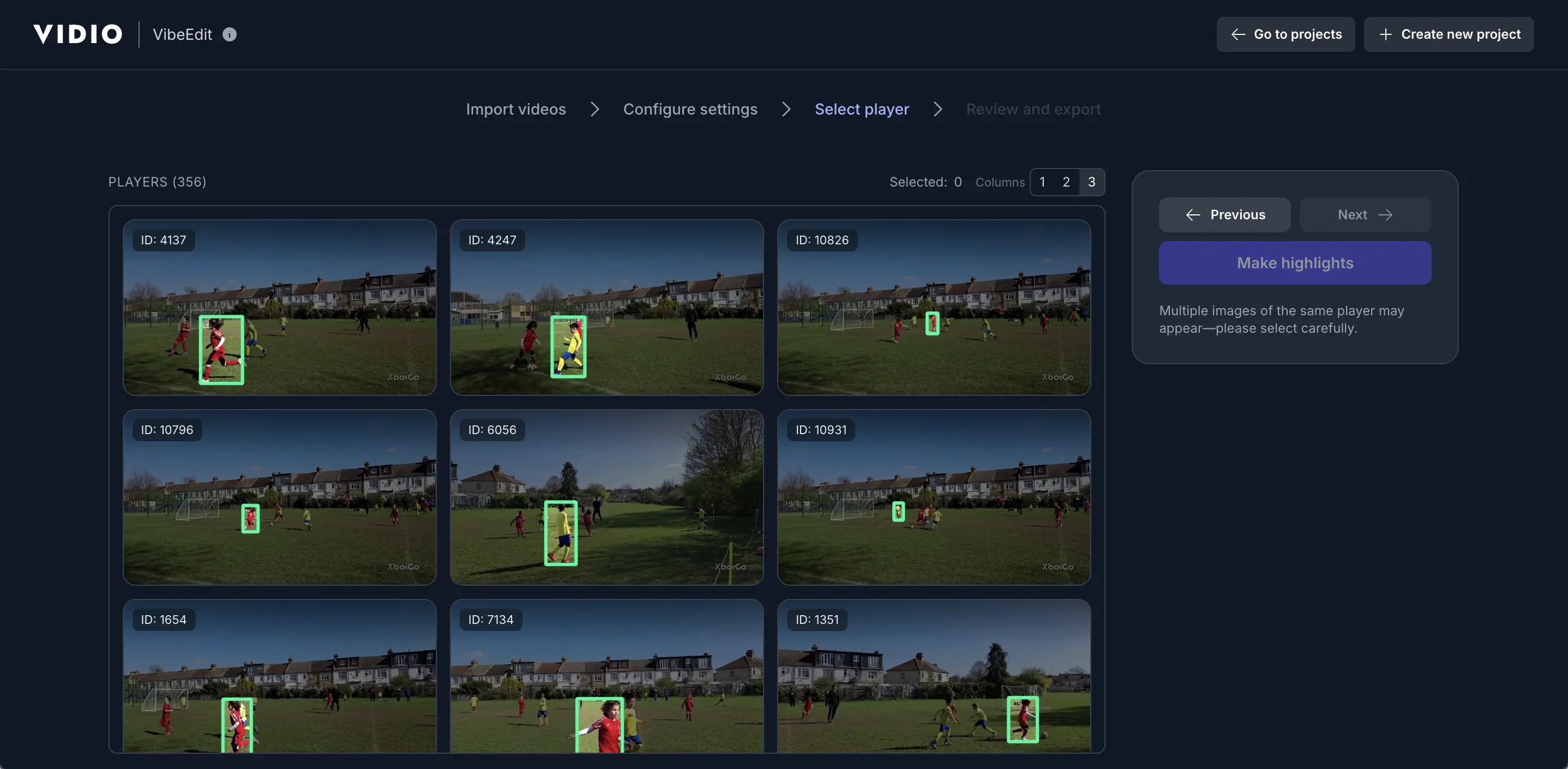Click the VIDIO logo

pyautogui.click(x=77, y=33)
